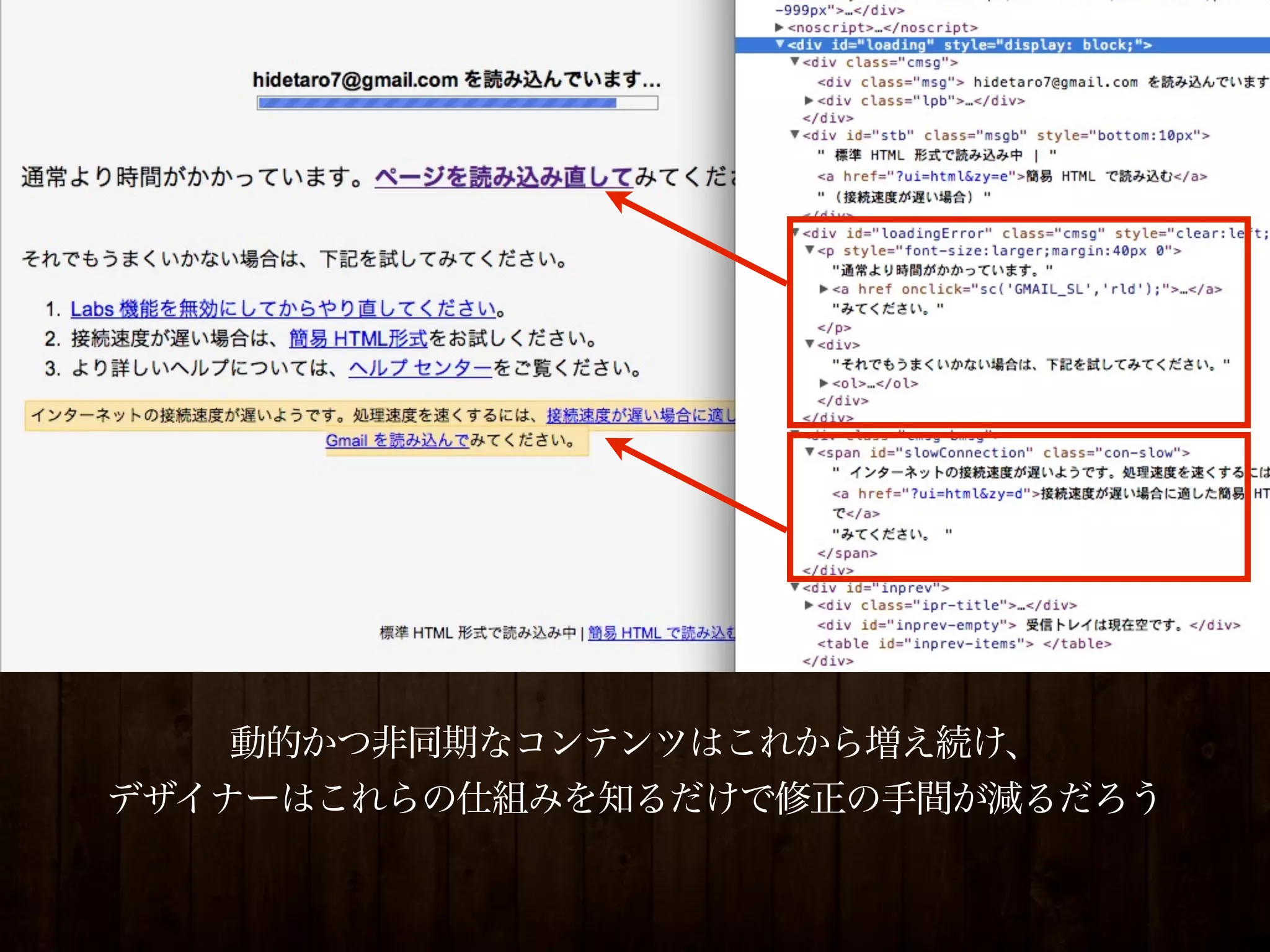Collapse the div id="loadingError" node
This screenshot has width=1270, height=952.
[x=796, y=233]
